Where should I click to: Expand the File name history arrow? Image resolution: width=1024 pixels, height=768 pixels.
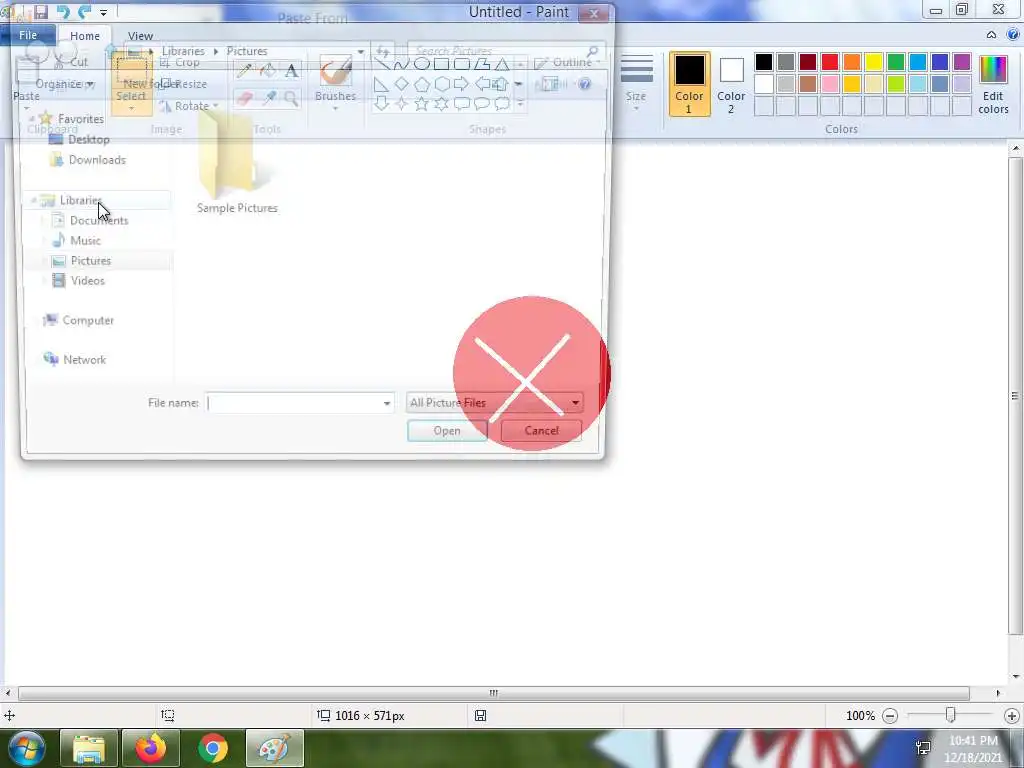(x=387, y=404)
